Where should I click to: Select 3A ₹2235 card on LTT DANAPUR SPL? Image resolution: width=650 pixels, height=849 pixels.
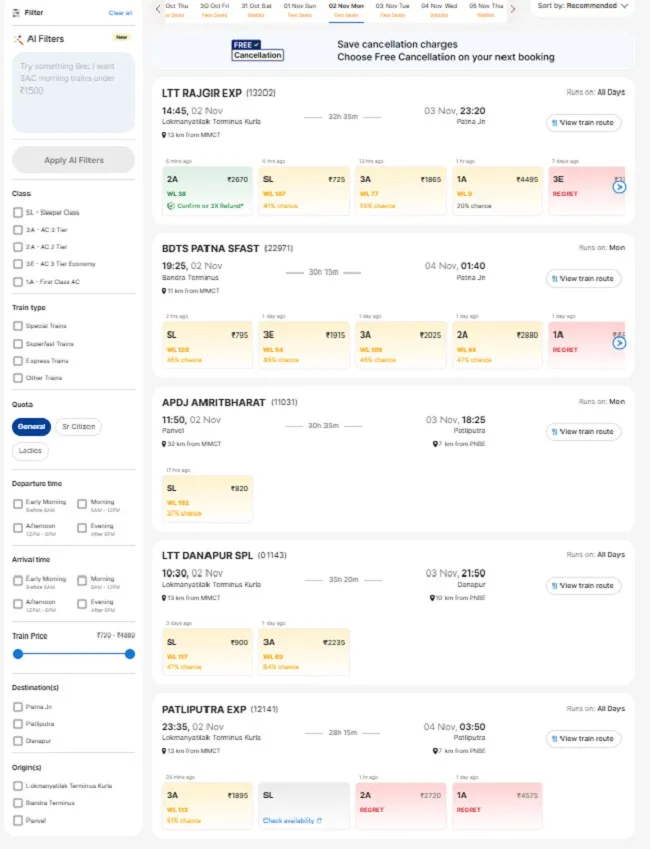coord(304,652)
